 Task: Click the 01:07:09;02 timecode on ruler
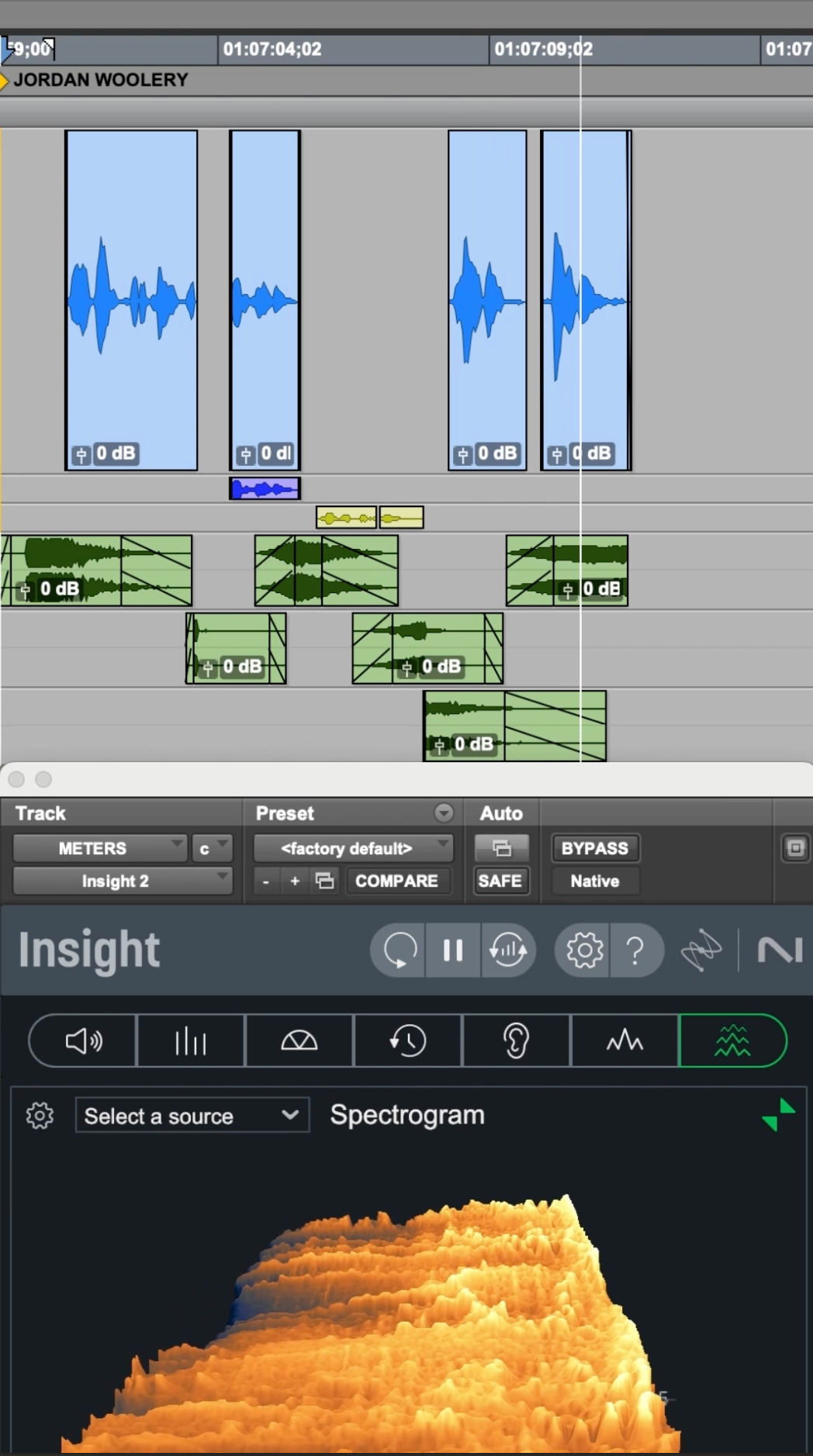[x=544, y=49]
